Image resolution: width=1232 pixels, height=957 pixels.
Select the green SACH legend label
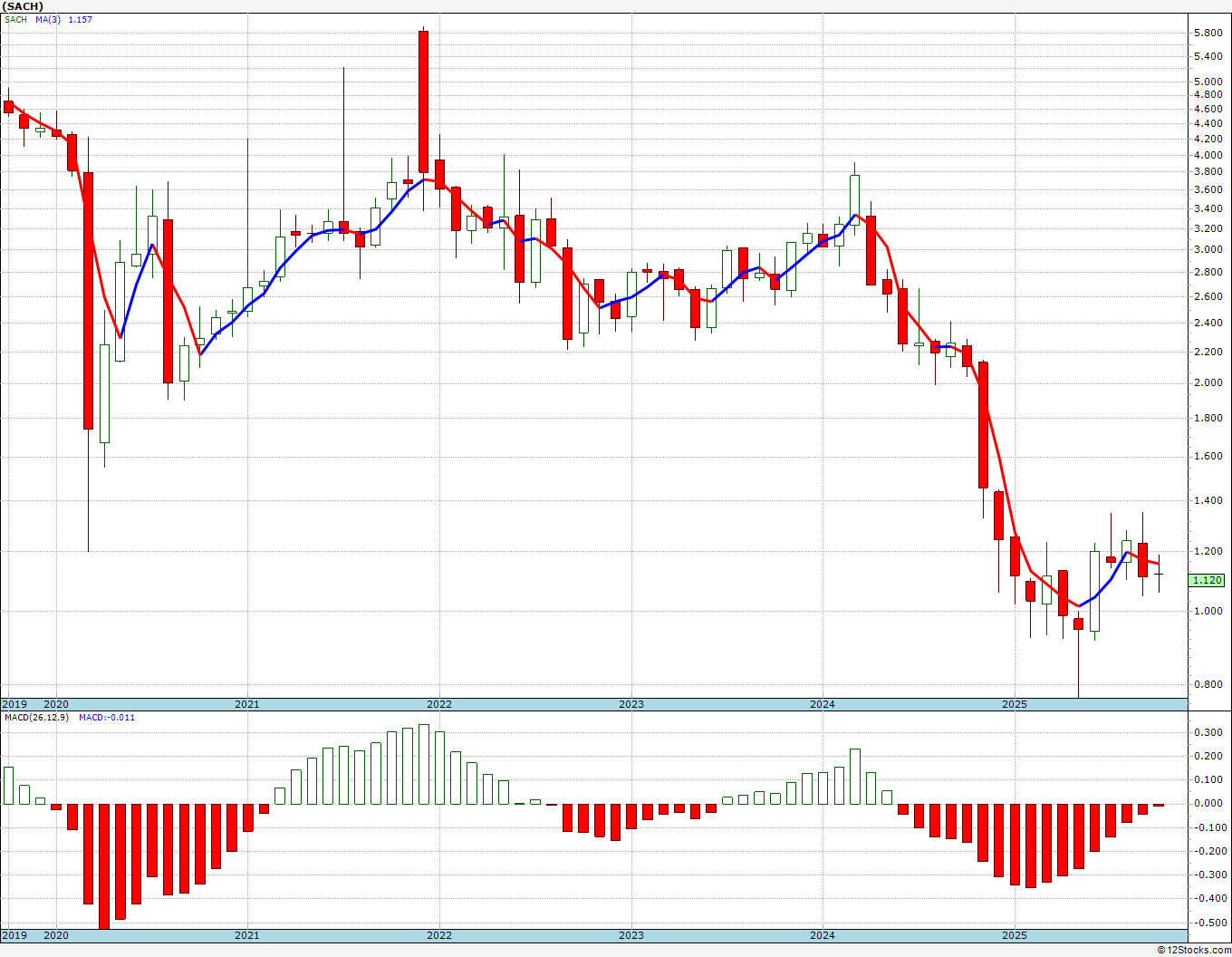point(15,20)
